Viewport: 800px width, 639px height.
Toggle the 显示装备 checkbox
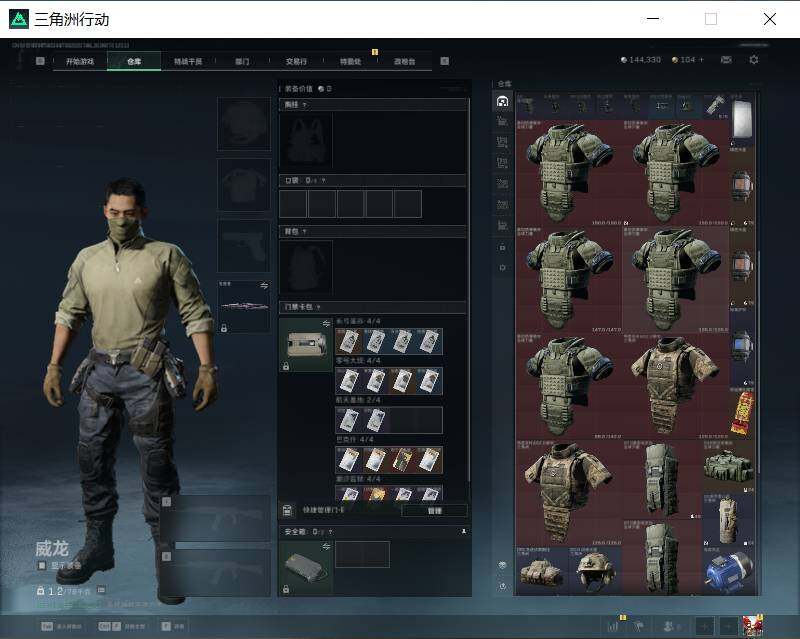[x=42, y=566]
